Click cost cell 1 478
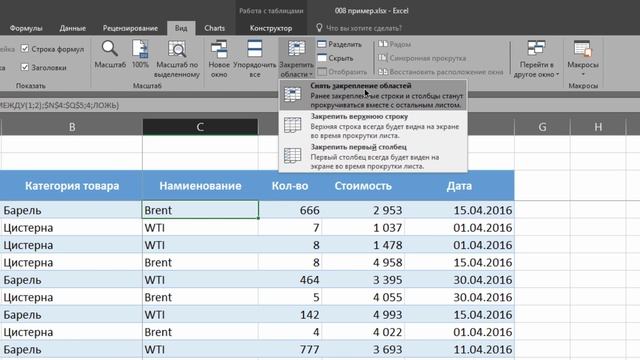This screenshot has height=360, width=640. tap(363, 245)
